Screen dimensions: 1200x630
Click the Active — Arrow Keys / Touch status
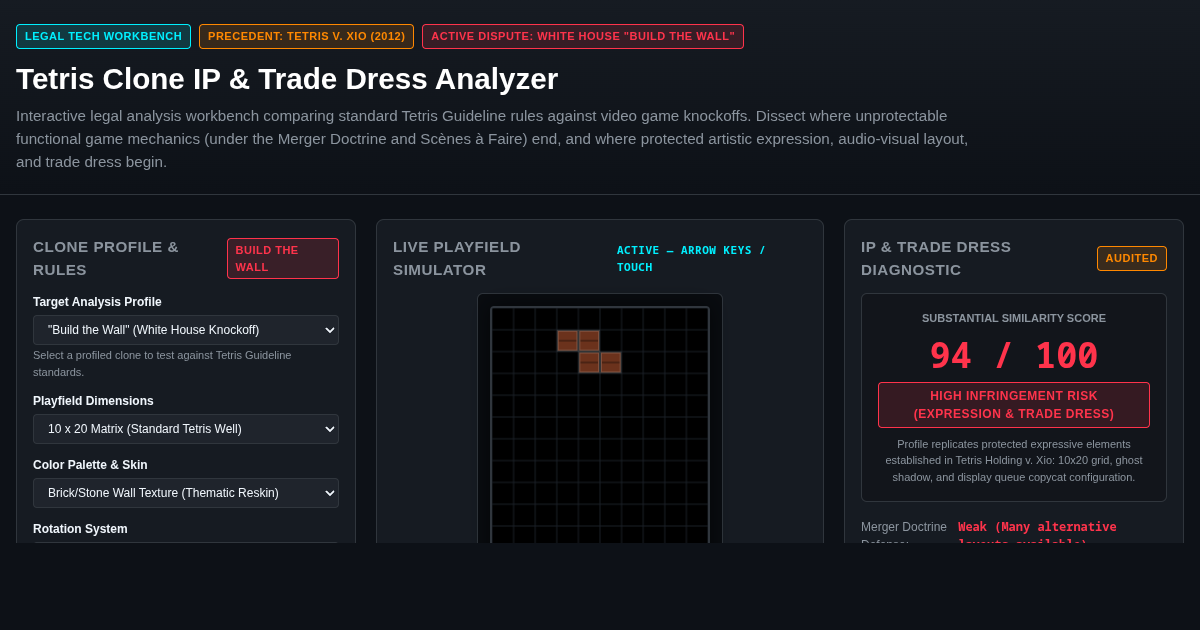pos(691,258)
